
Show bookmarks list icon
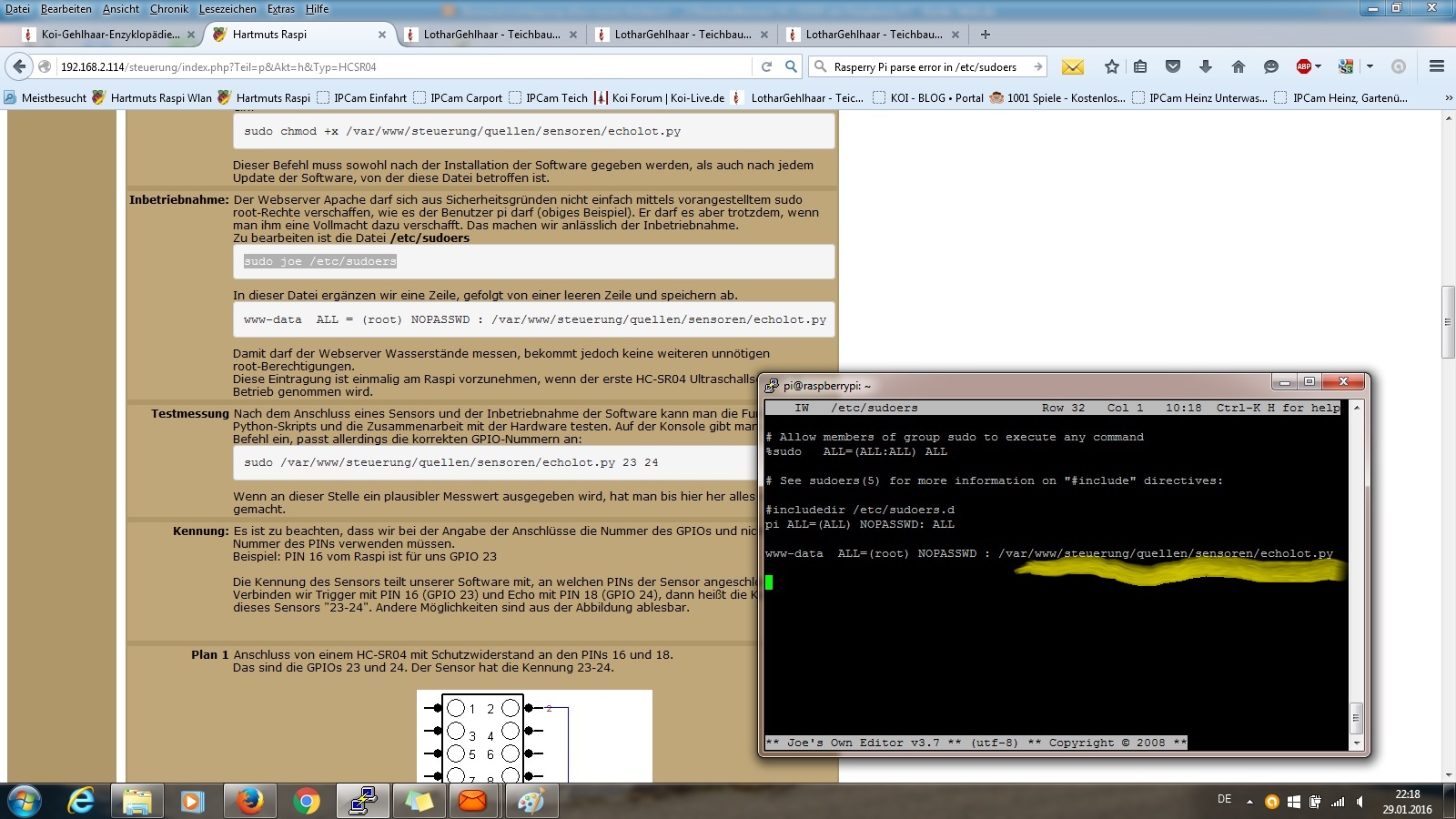pyautogui.click(x=1140, y=66)
